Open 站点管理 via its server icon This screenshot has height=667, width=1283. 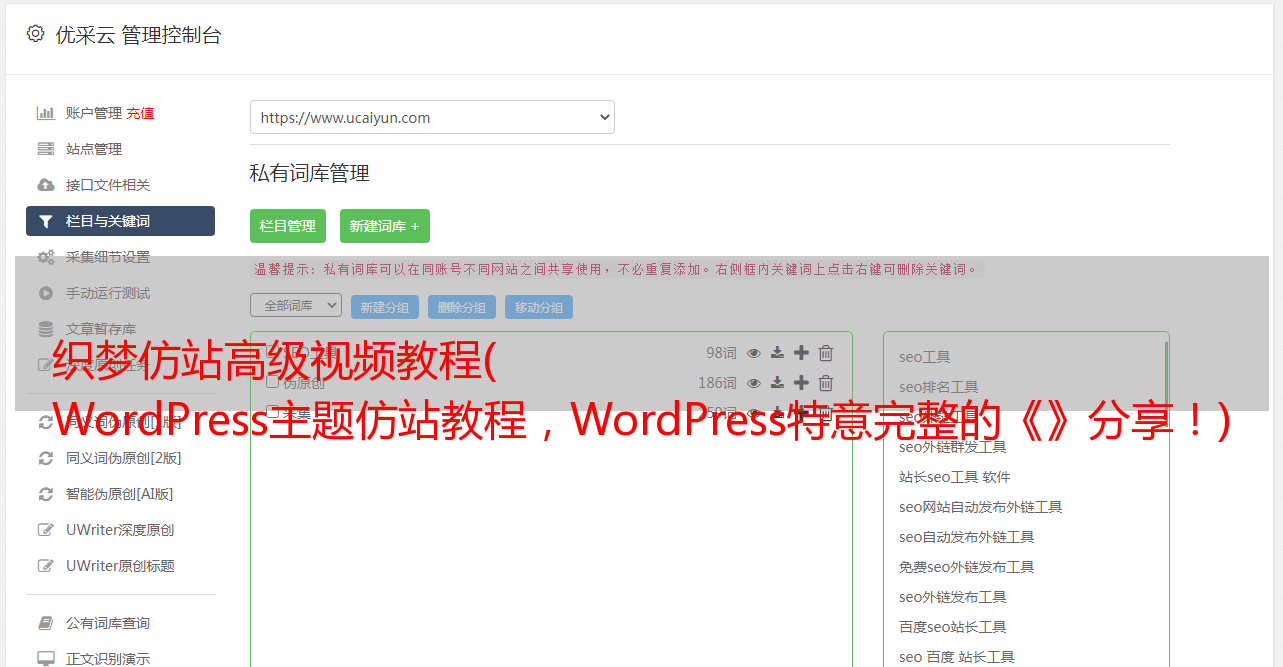[x=45, y=149]
